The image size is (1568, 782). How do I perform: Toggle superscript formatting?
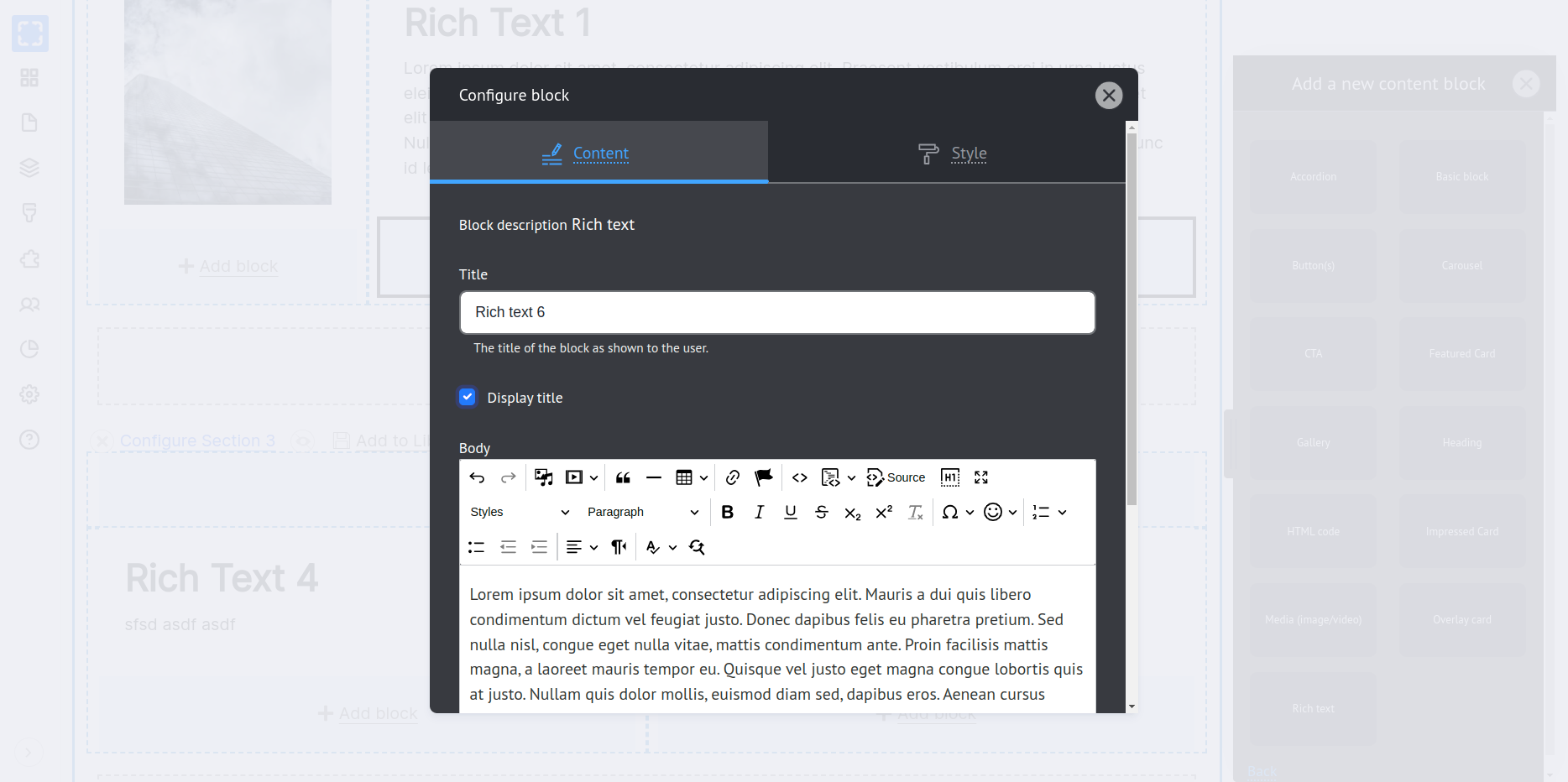tap(884, 512)
